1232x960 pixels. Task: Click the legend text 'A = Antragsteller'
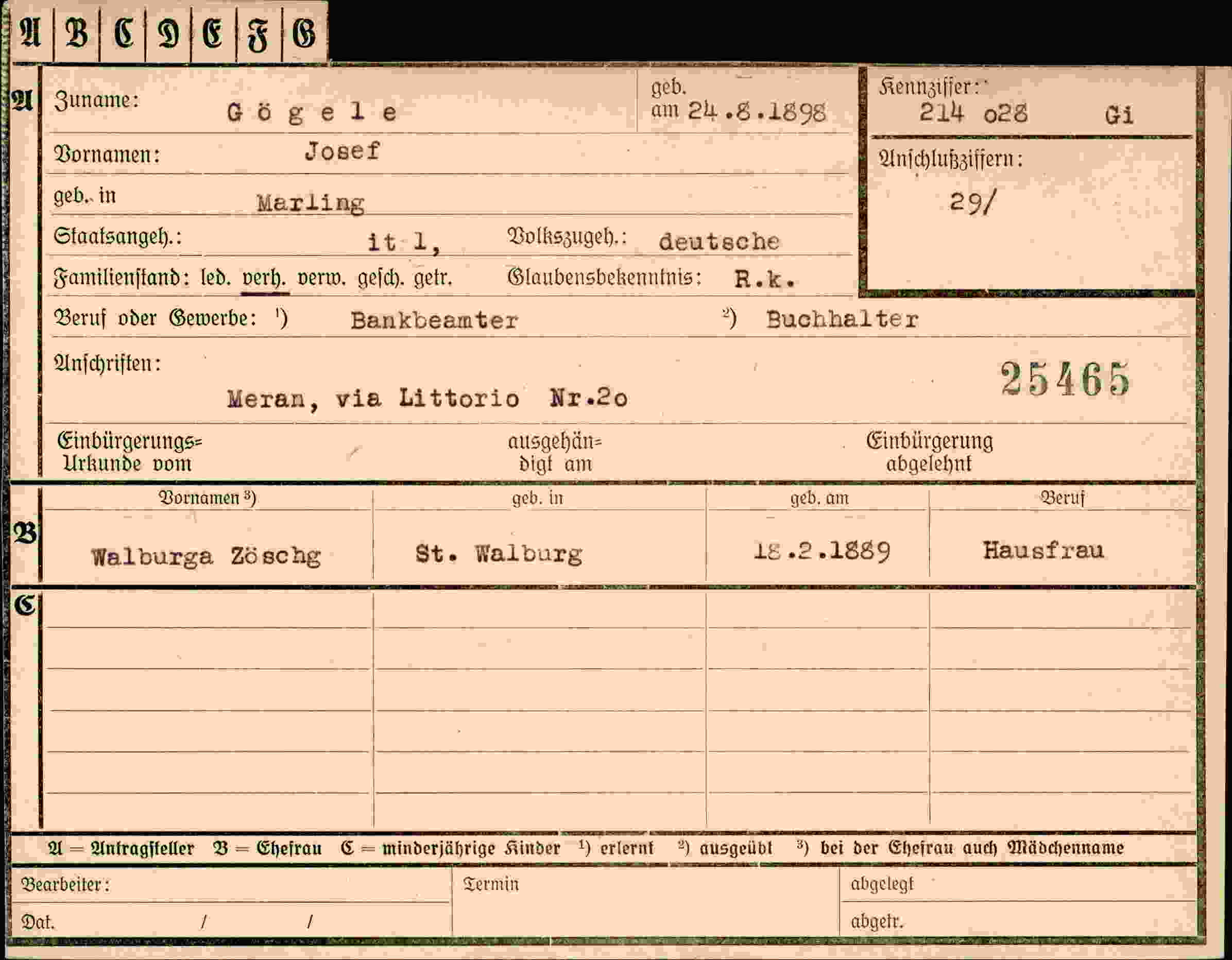tap(121, 848)
